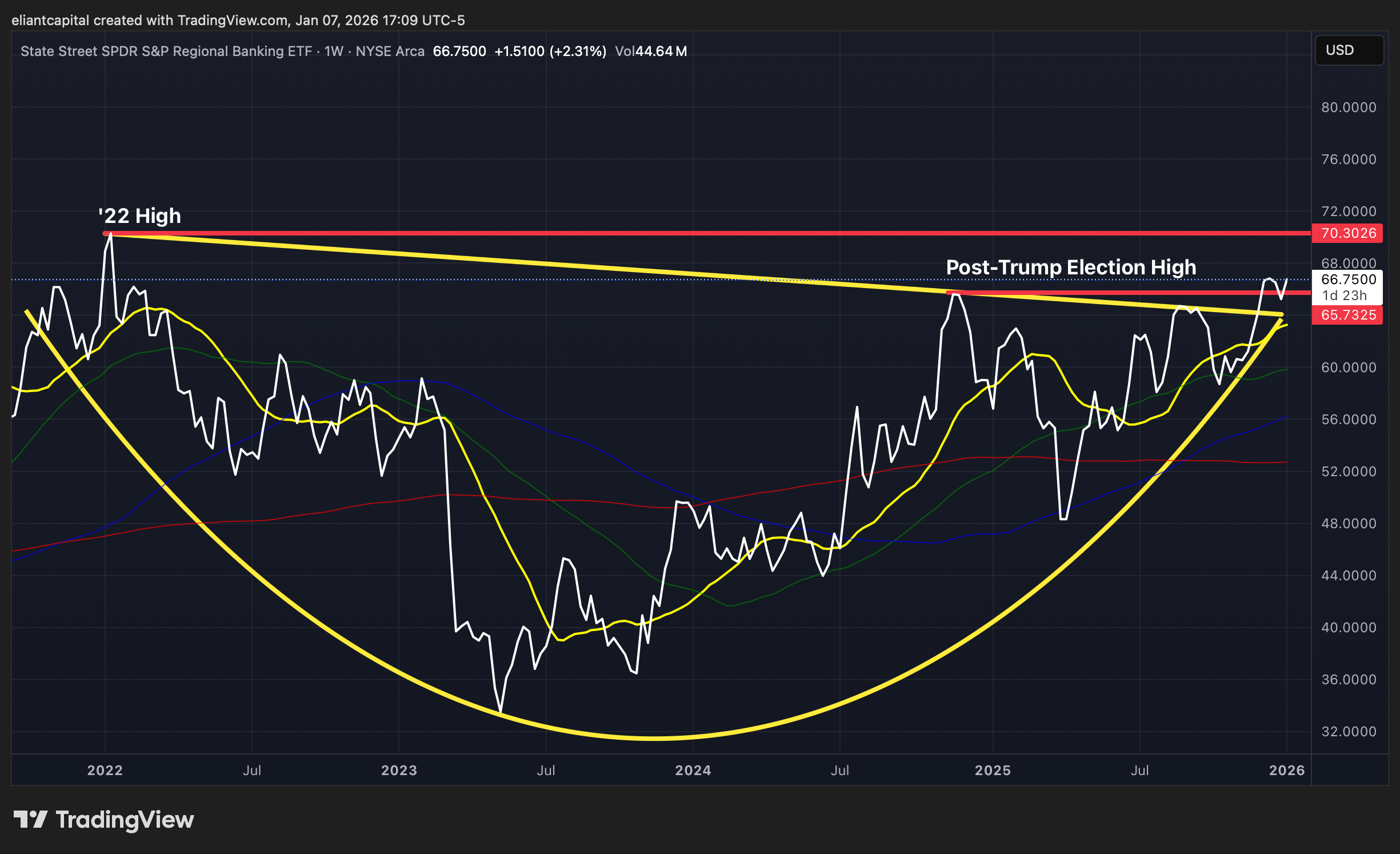
Task: Click the TradingView wordmark text
Action: pos(125,820)
